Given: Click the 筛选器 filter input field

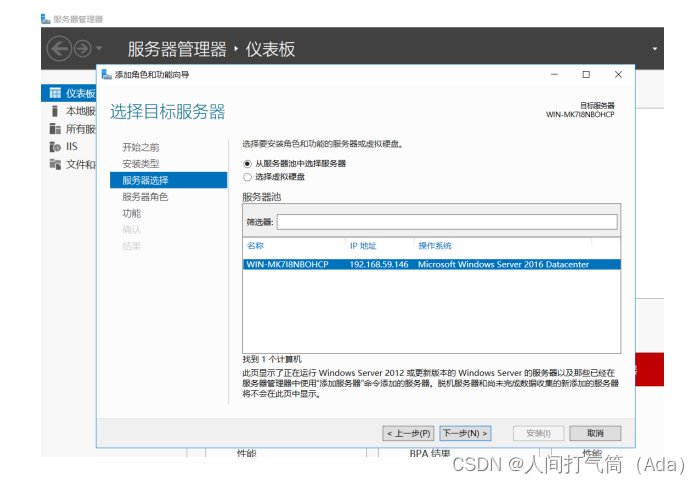Looking at the screenshot, I should (446, 222).
